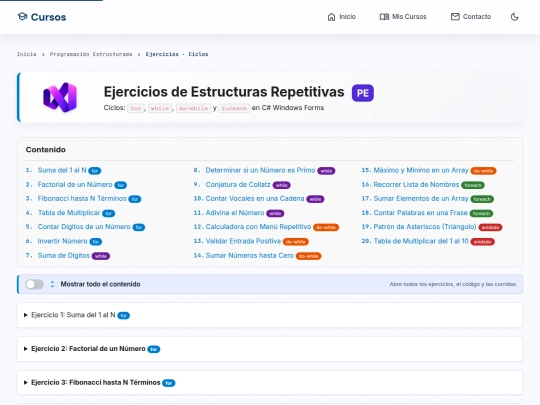Click the home icon beside Inicio
This screenshot has width=540, height=405.
coord(331,17)
